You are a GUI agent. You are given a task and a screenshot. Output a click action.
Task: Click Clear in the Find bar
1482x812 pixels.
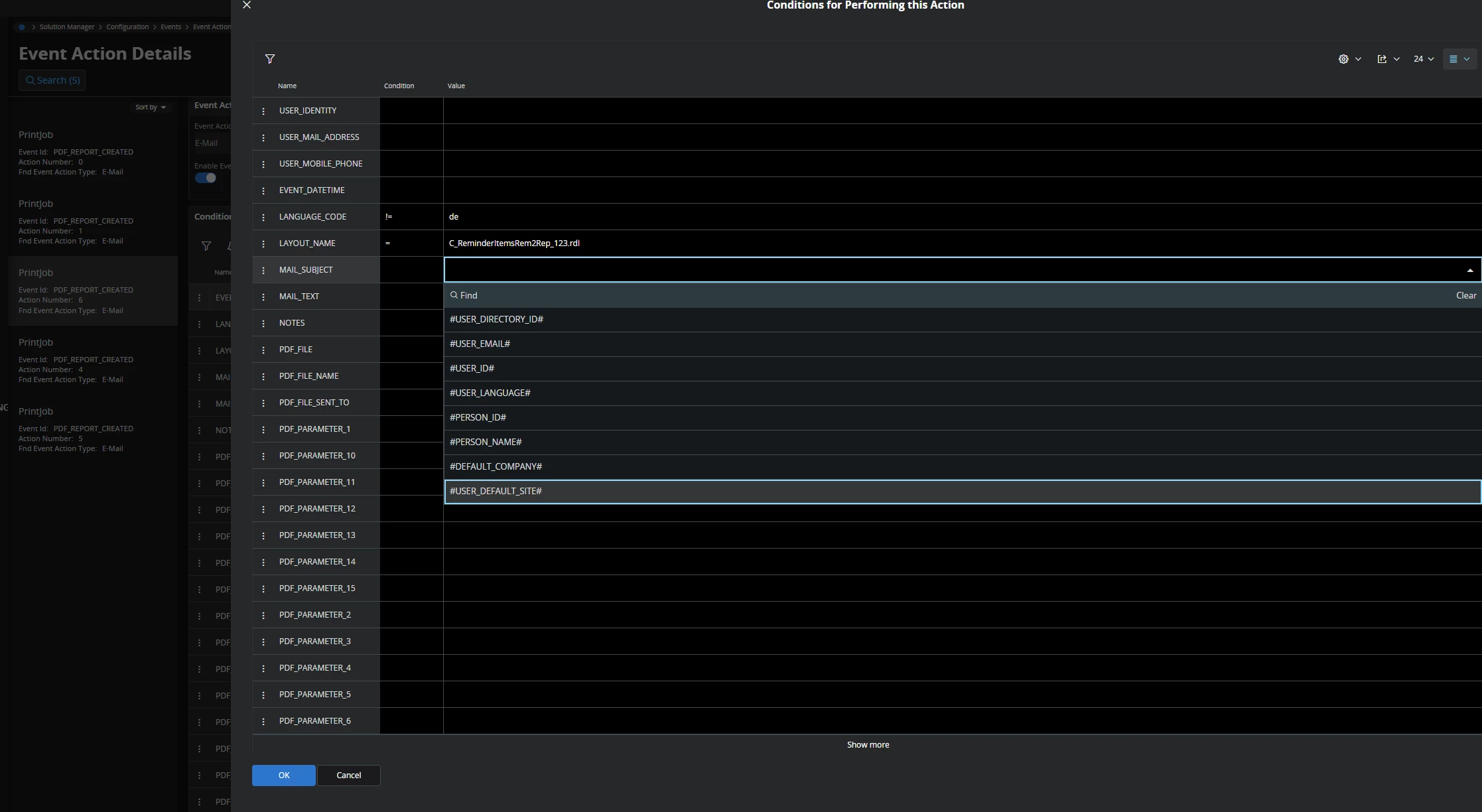pos(1465,295)
